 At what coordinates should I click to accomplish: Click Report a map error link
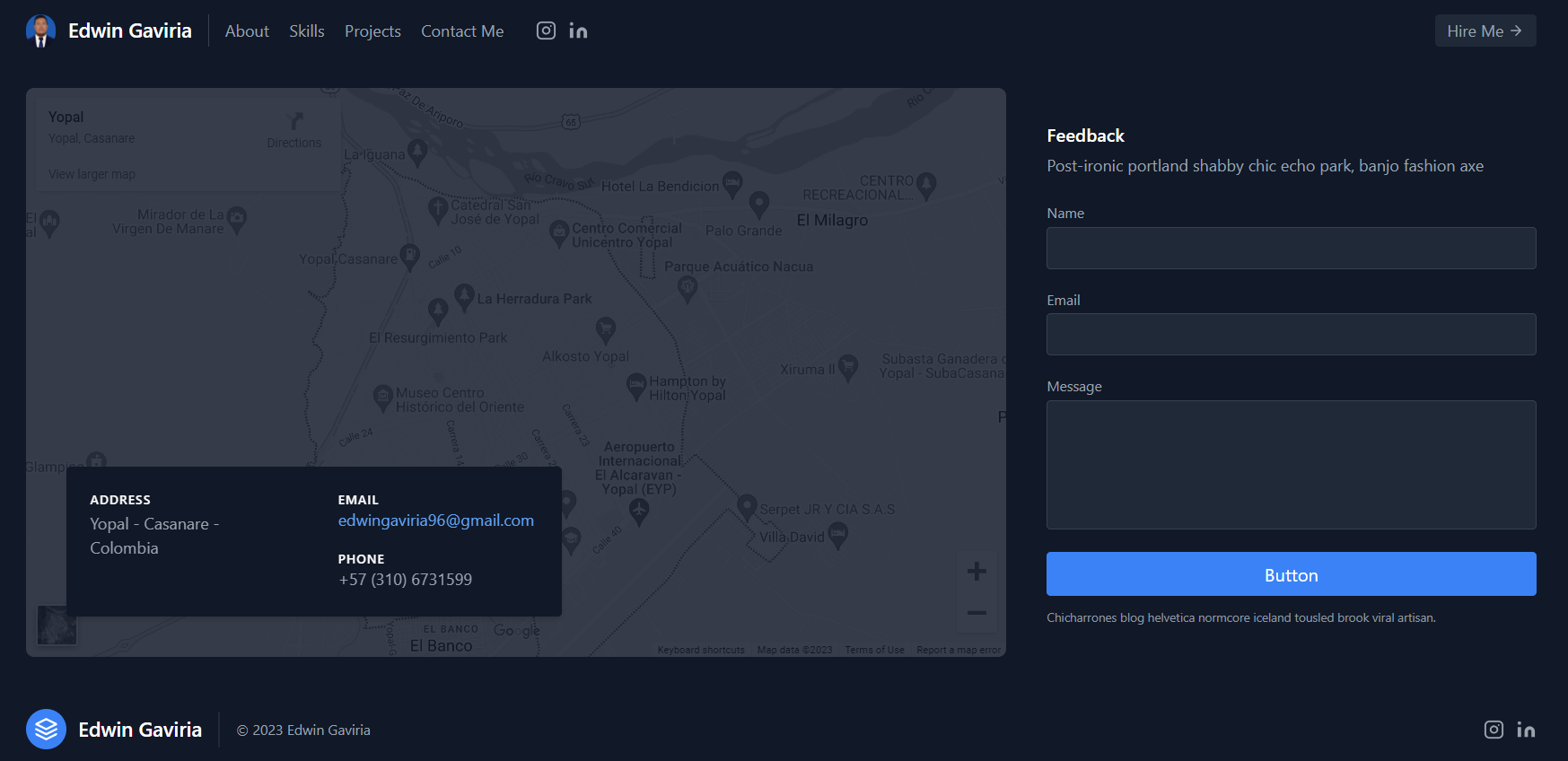[959, 650]
